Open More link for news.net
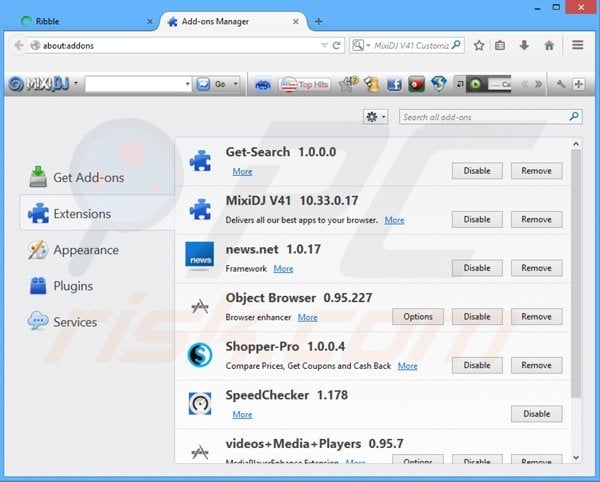The height and width of the screenshot is (482, 600). 283,269
